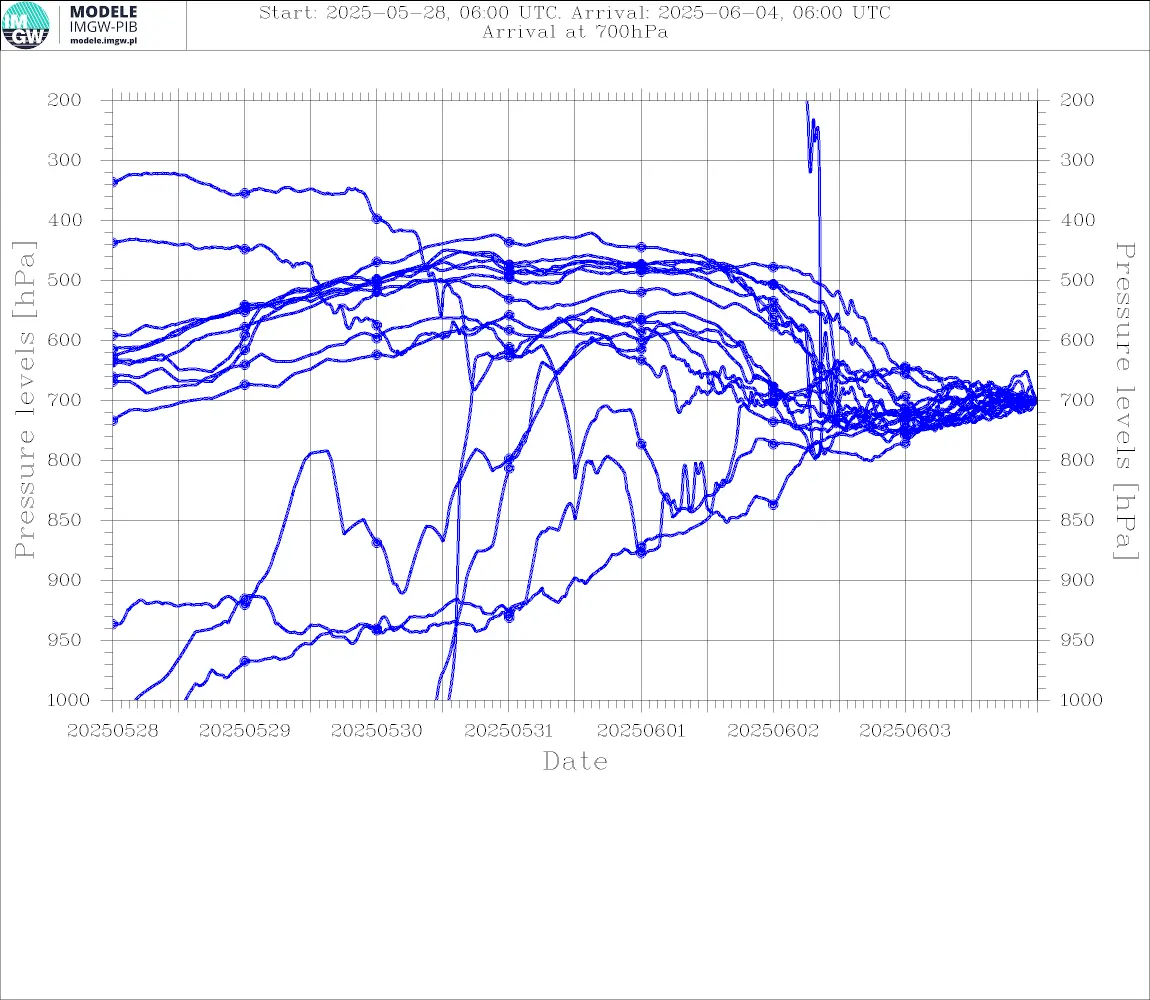
Task: Click trajectory convergence point at 700 hPa arrival
Action: [1035, 401]
